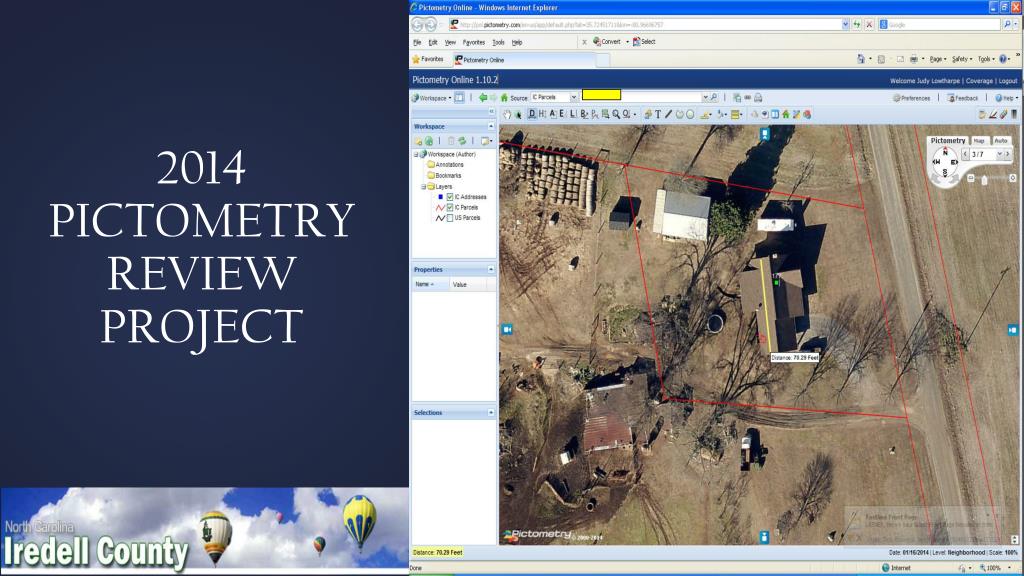Click the refresh icon in Workspace panel
This screenshot has height=576, width=1024.
pos(462,141)
